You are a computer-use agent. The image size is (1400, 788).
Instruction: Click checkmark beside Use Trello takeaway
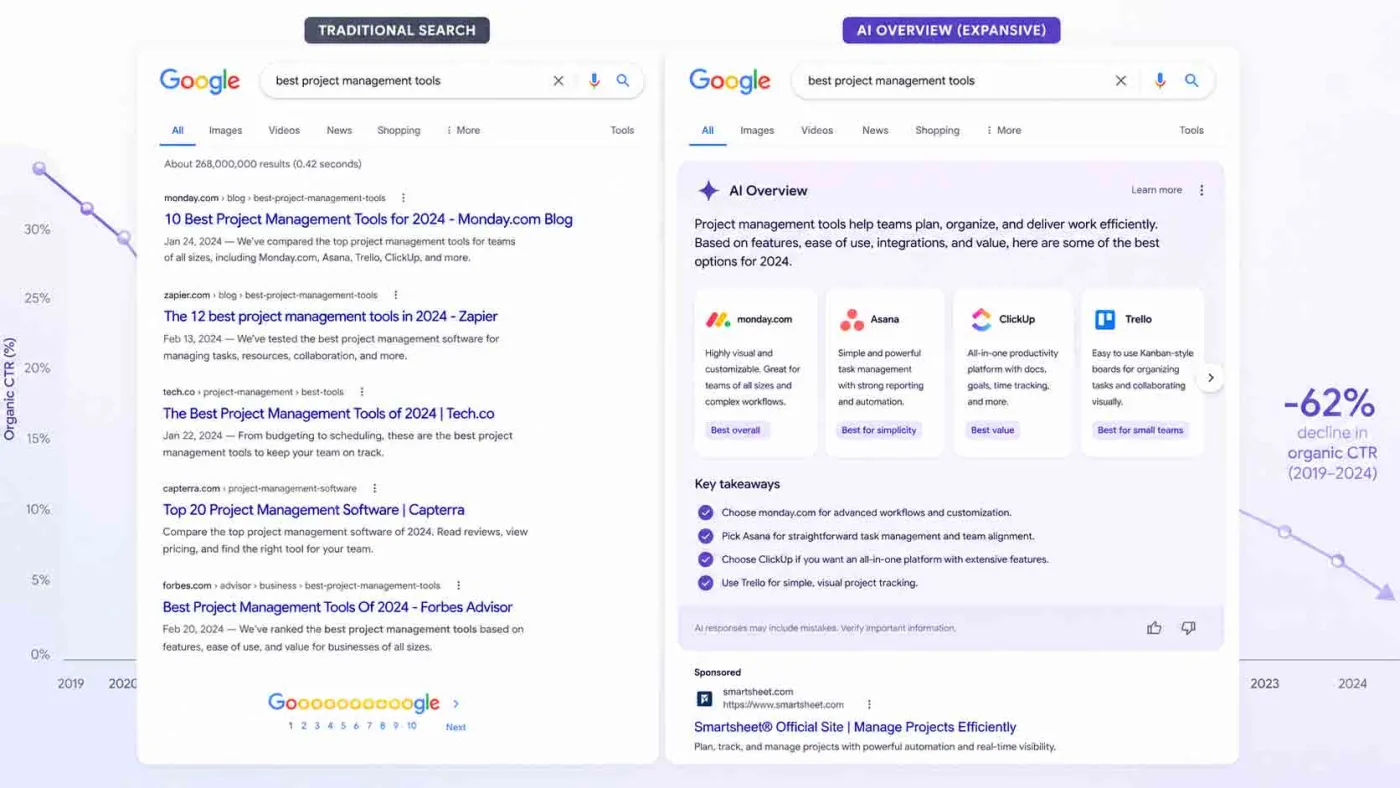(x=706, y=583)
